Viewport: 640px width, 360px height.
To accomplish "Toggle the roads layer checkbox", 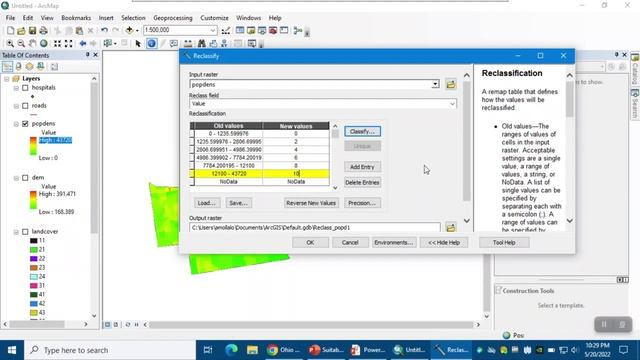I will pos(25,106).
